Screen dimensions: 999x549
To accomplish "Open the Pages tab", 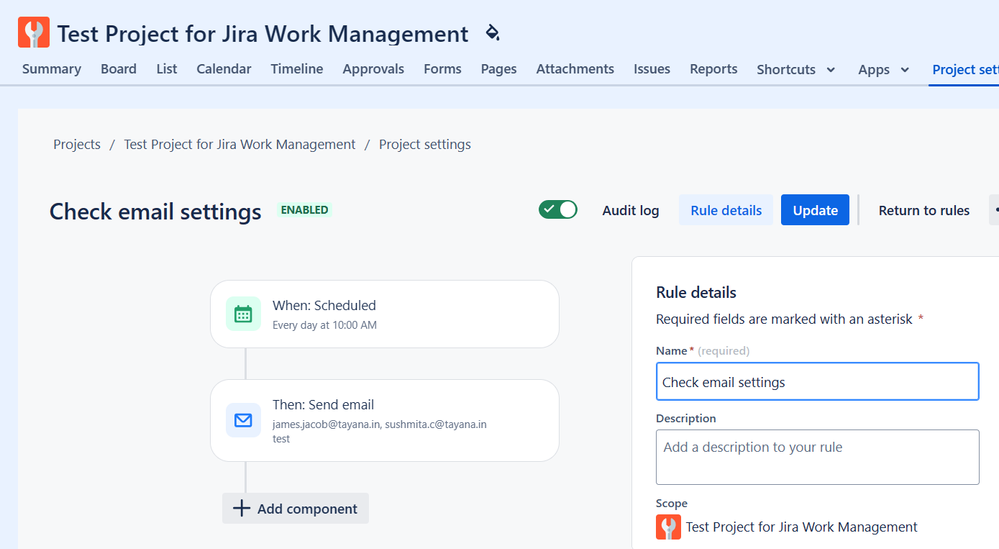I will [x=499, y=69].
